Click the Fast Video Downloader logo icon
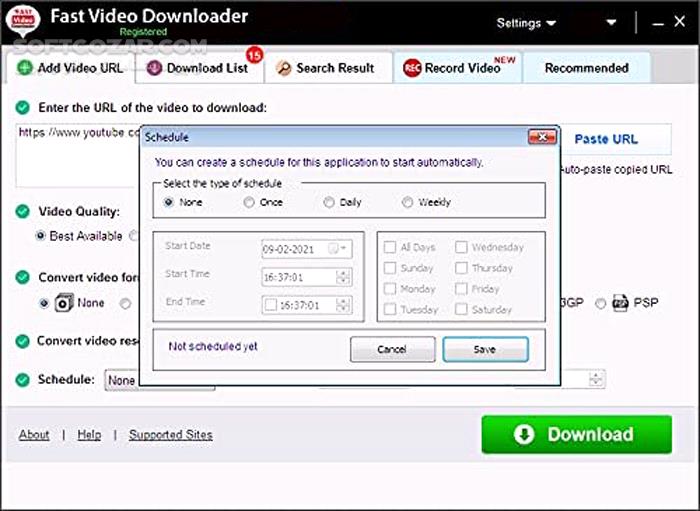The image size is (700, 511). (x=23, y=20)
